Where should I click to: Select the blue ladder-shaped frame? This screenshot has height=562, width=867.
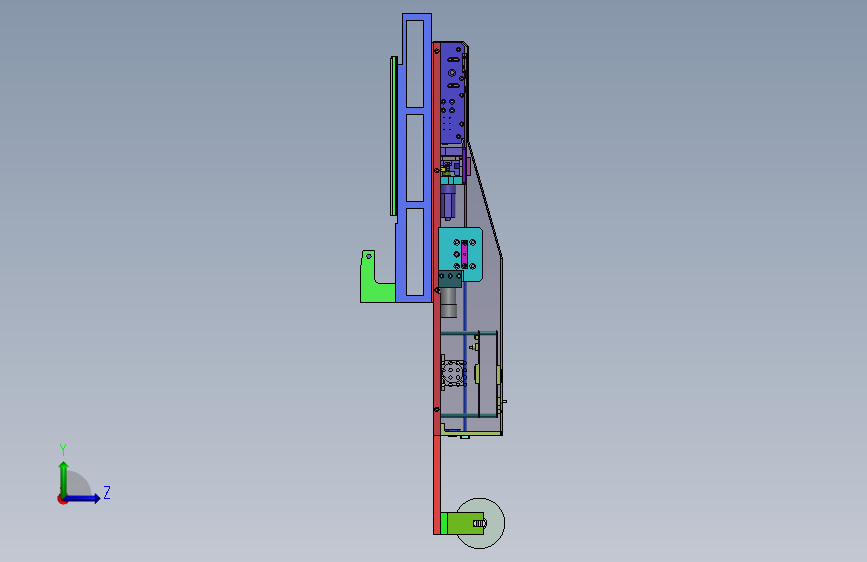415,158
